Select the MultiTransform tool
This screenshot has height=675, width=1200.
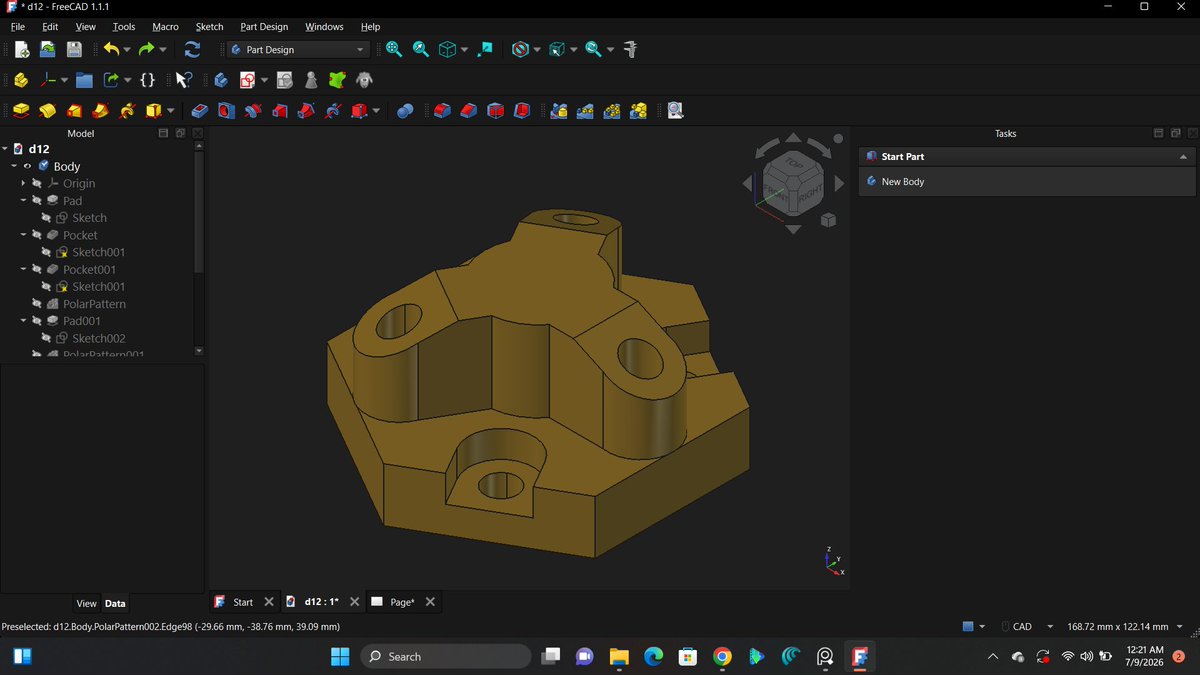638,111
